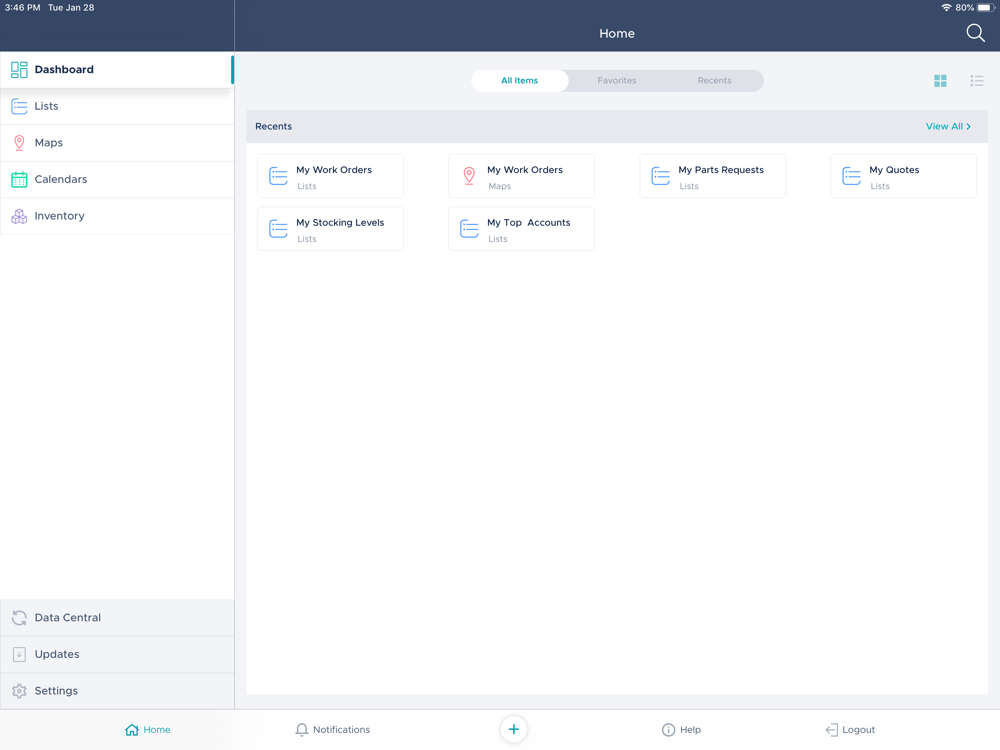Select the Favorites tab
The height and width of the screenshot is (750, 1000).
[x=616, y=81]
